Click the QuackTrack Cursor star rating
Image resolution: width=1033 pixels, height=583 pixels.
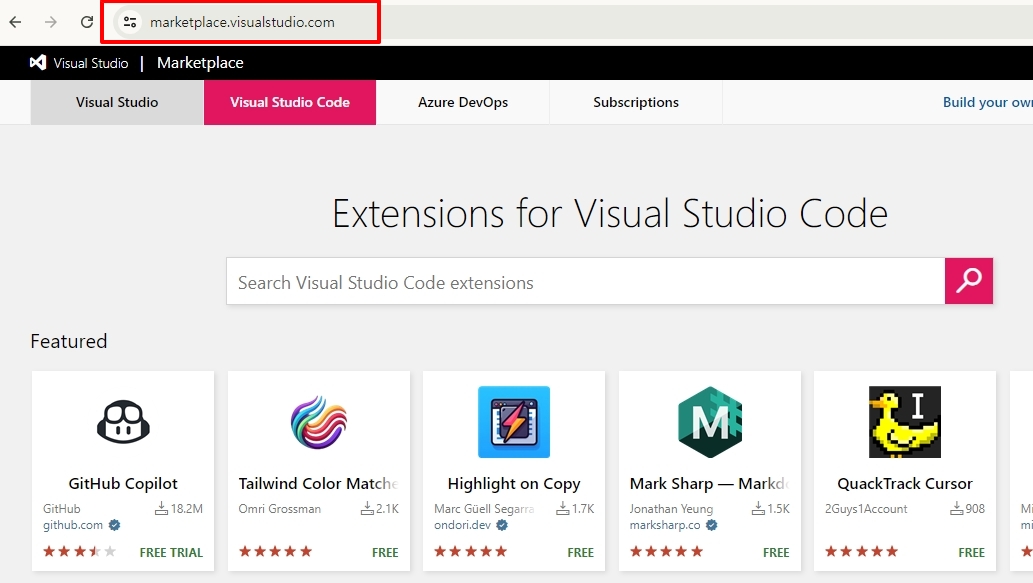(861, 551)
